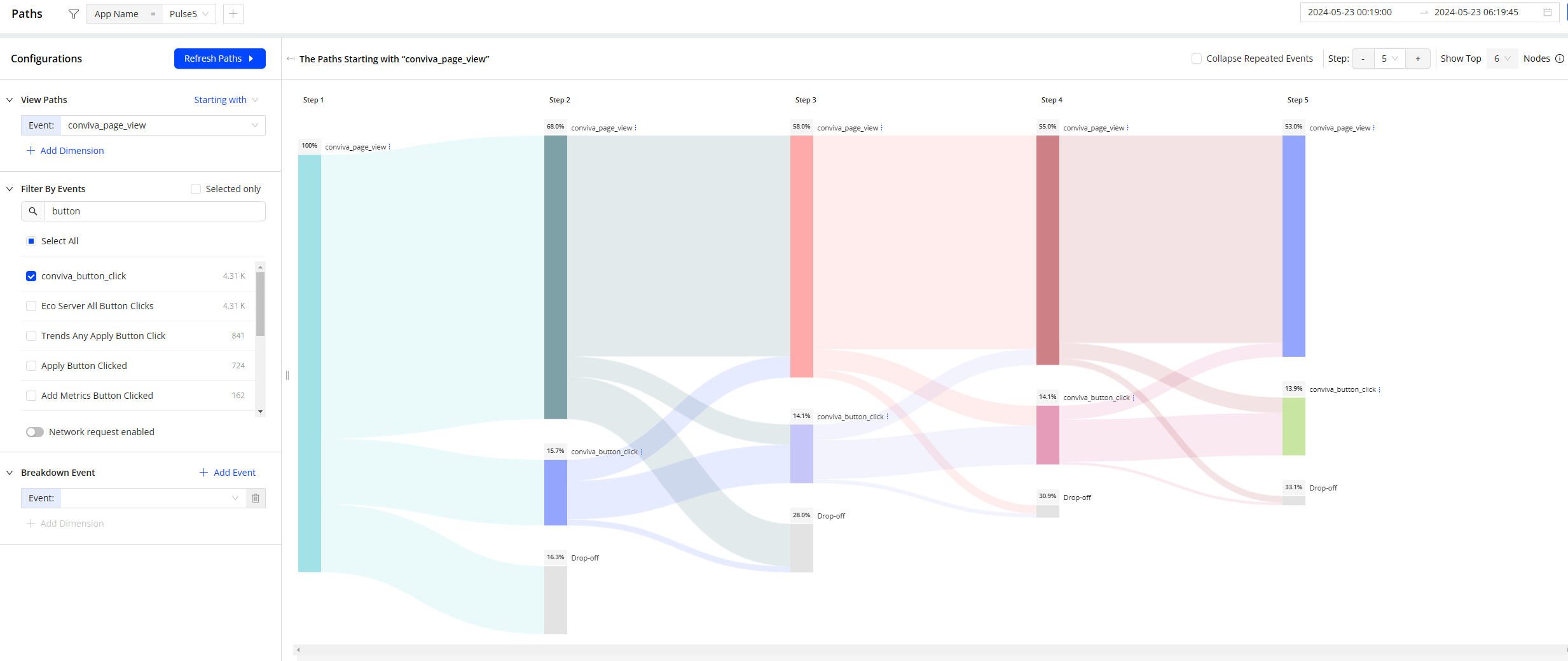
Task: Click the filter funnel icon
Action: coord(74,14)
